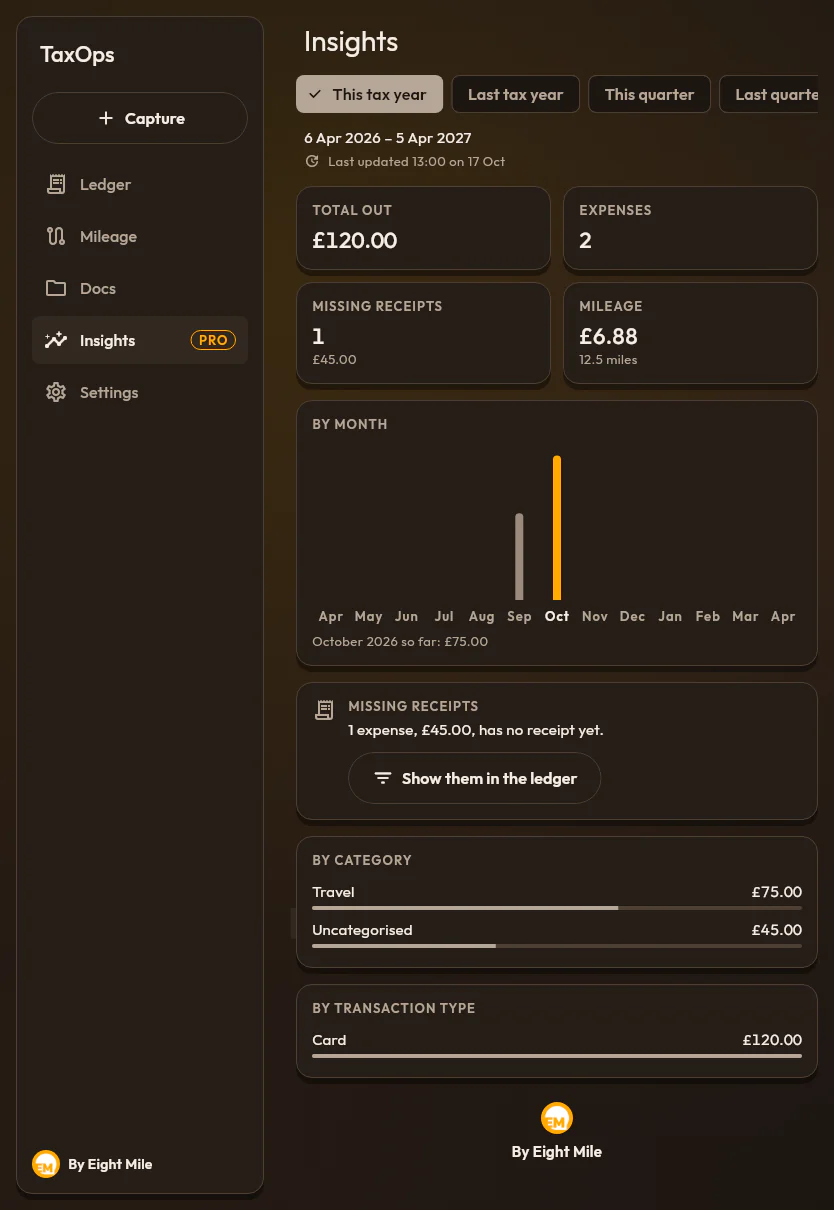Open the Mileage £6.88 card
The image size is (834, 1210).
click(x=690, y=333)
